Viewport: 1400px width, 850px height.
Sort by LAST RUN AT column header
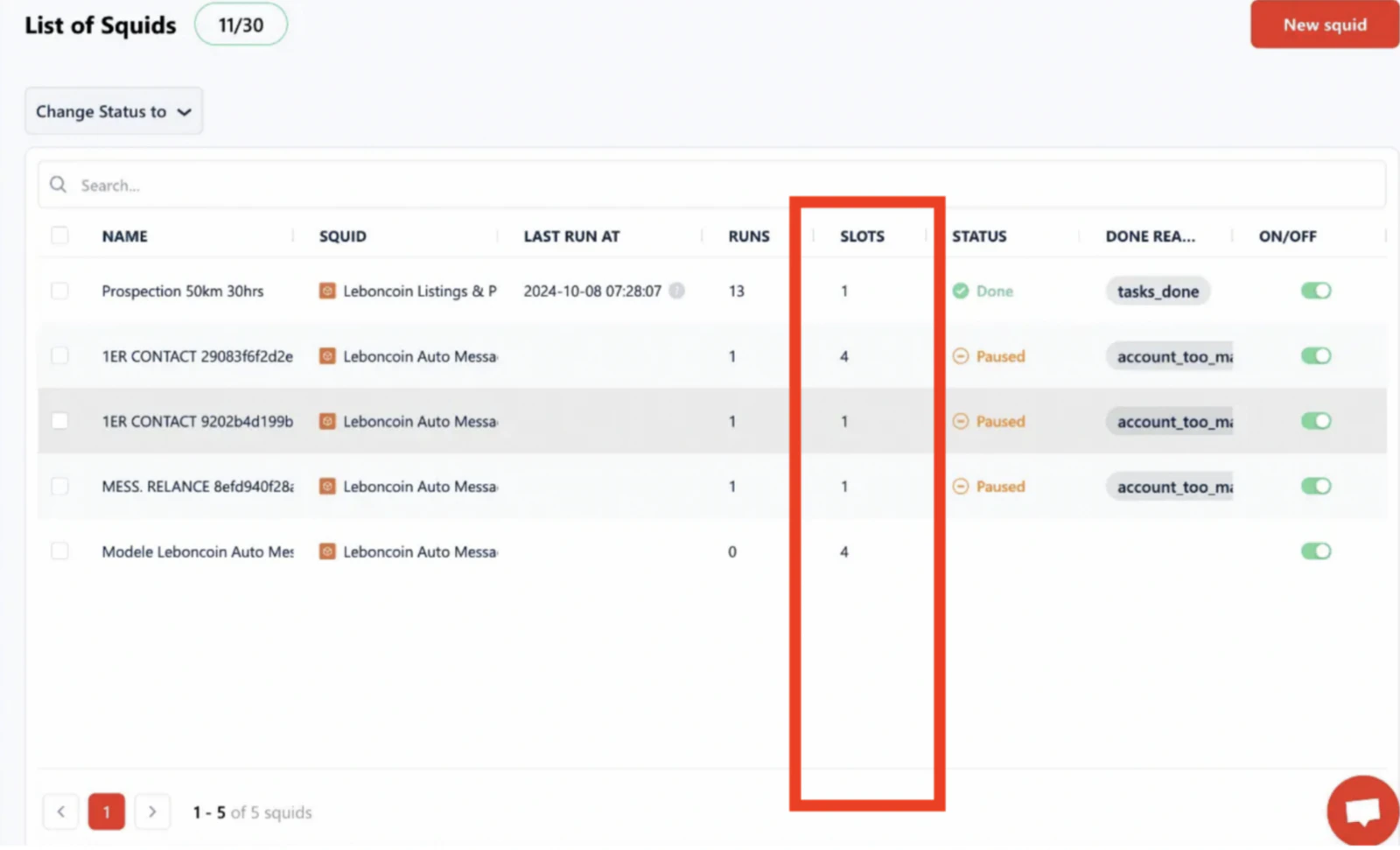pos(571,236)
